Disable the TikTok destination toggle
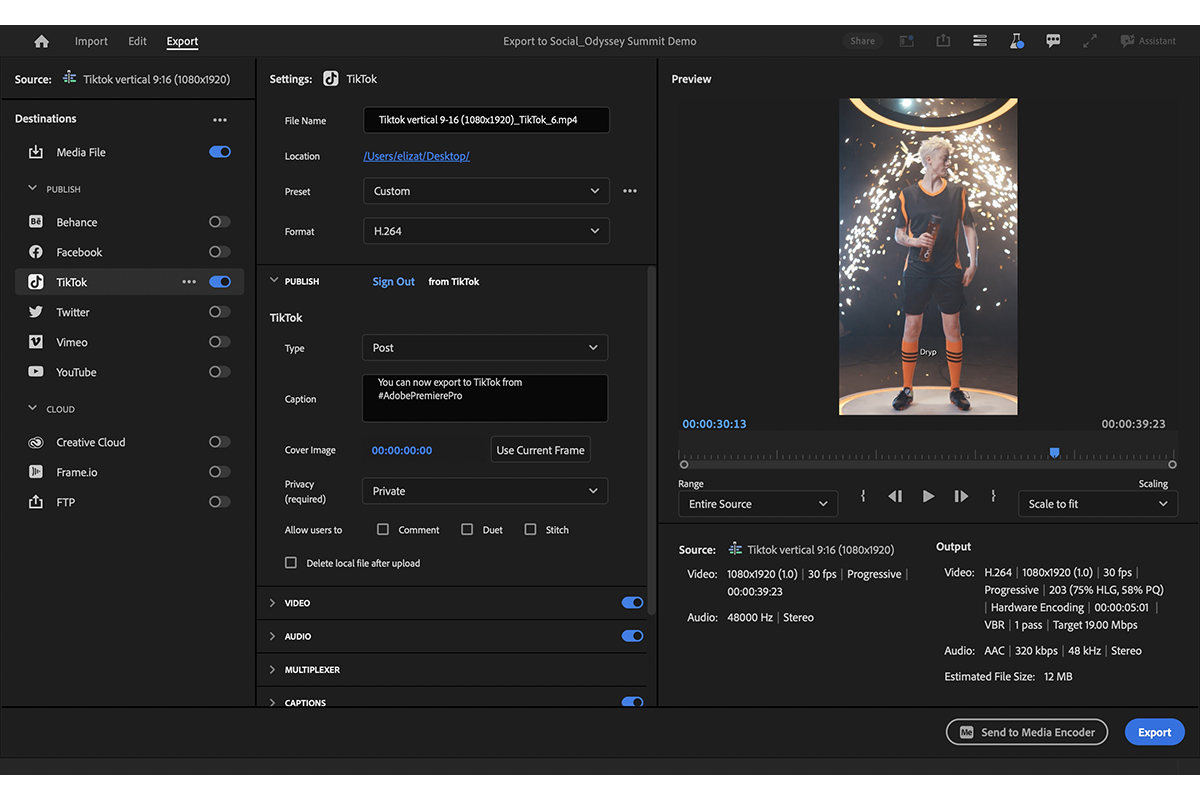 point(220,282)
